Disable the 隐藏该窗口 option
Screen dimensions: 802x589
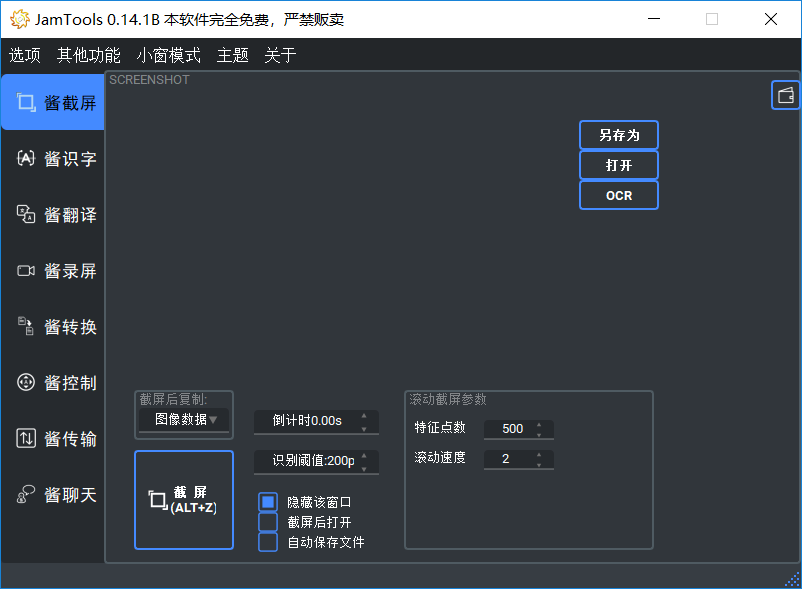click(266, 502)
